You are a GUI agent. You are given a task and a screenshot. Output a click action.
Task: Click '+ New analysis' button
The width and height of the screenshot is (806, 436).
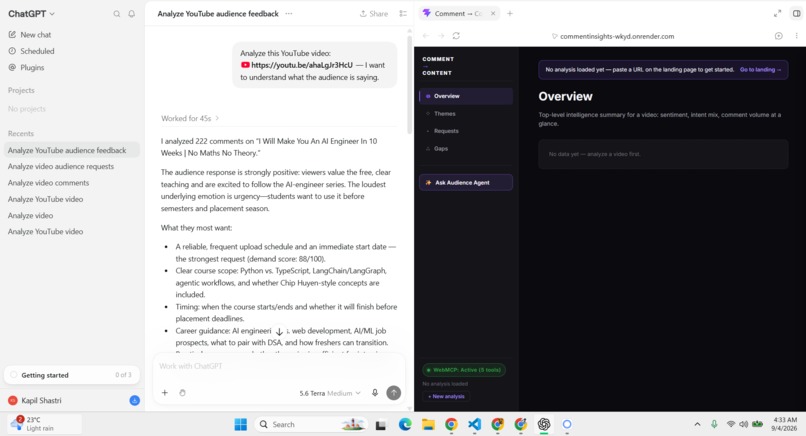tap(446, 396)
